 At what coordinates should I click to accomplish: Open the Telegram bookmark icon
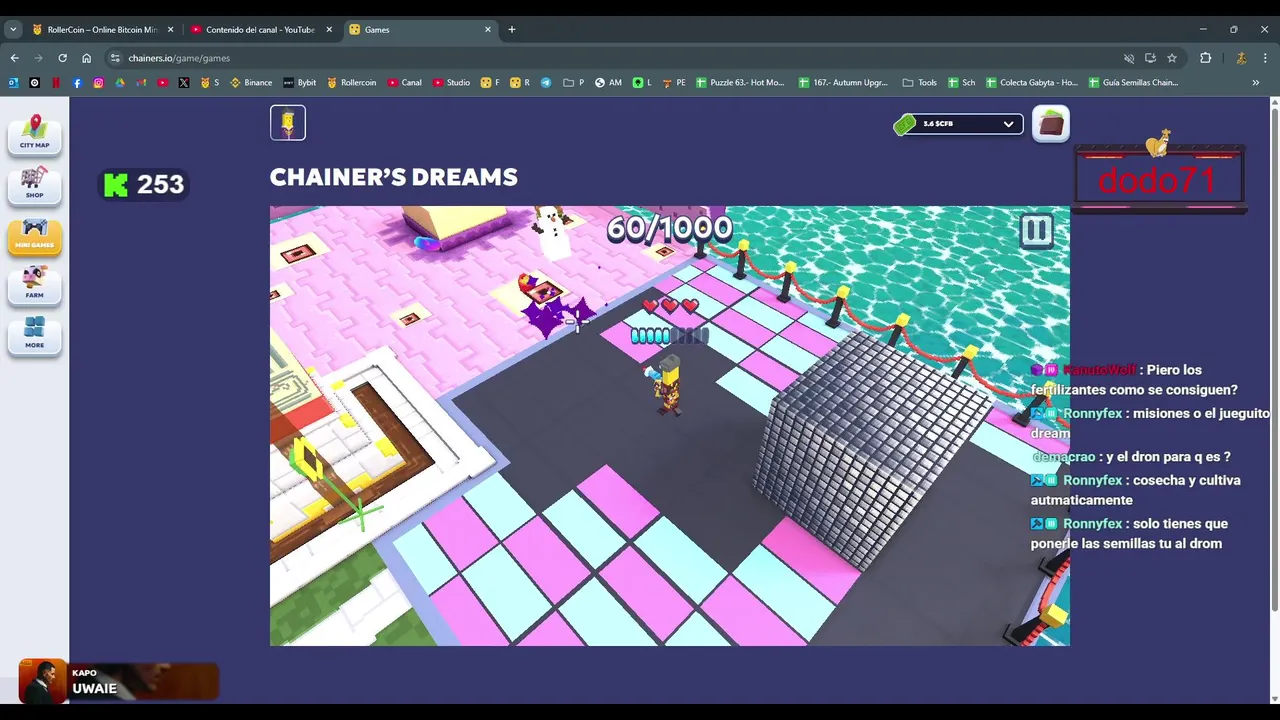coord(546,83)
